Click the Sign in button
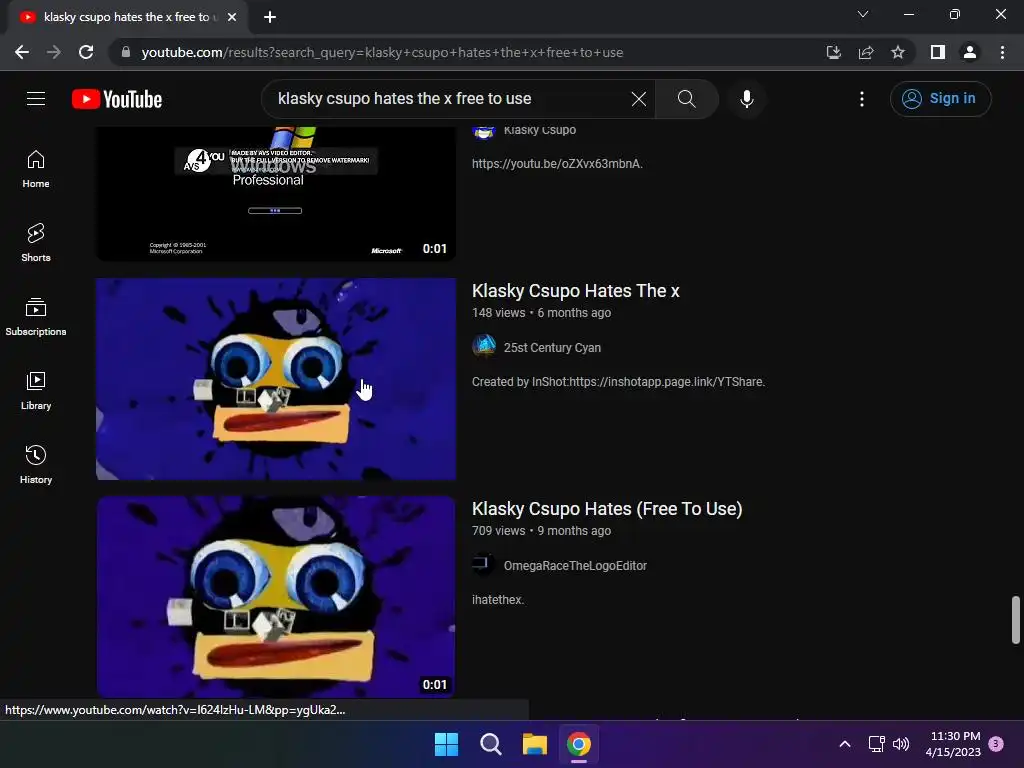 pyautogui.click(x=940, y=99)
